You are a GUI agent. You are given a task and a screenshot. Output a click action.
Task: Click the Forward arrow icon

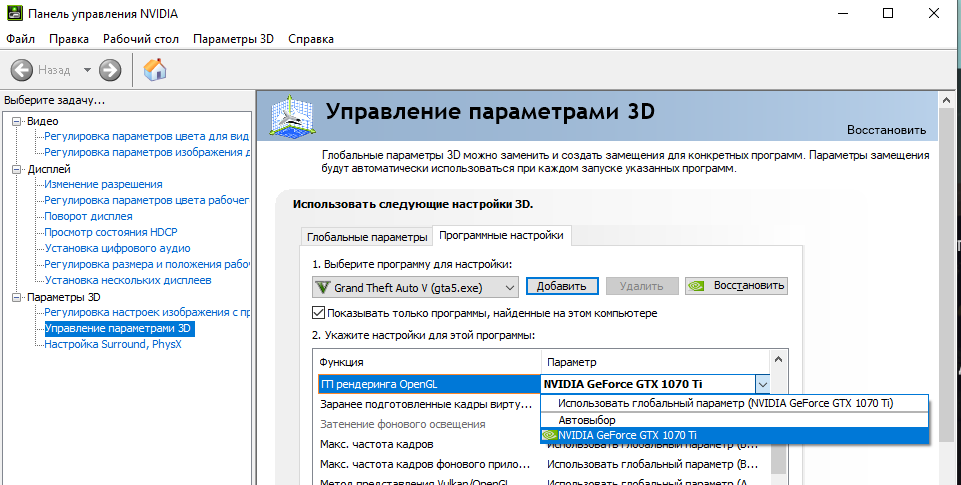point(110,70)
